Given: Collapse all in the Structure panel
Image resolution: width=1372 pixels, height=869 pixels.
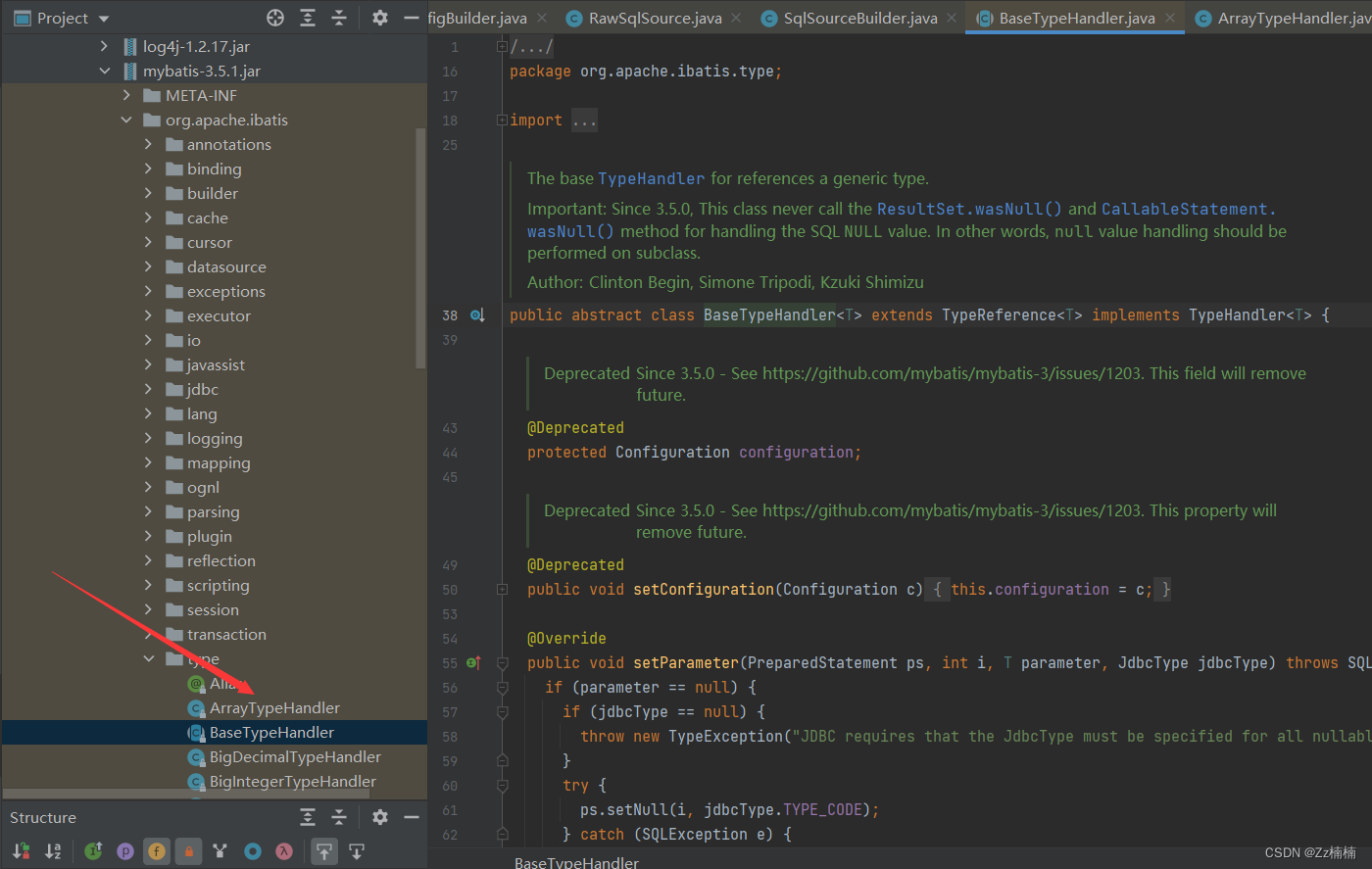Looking at the screenshot, I should (339, 817).
